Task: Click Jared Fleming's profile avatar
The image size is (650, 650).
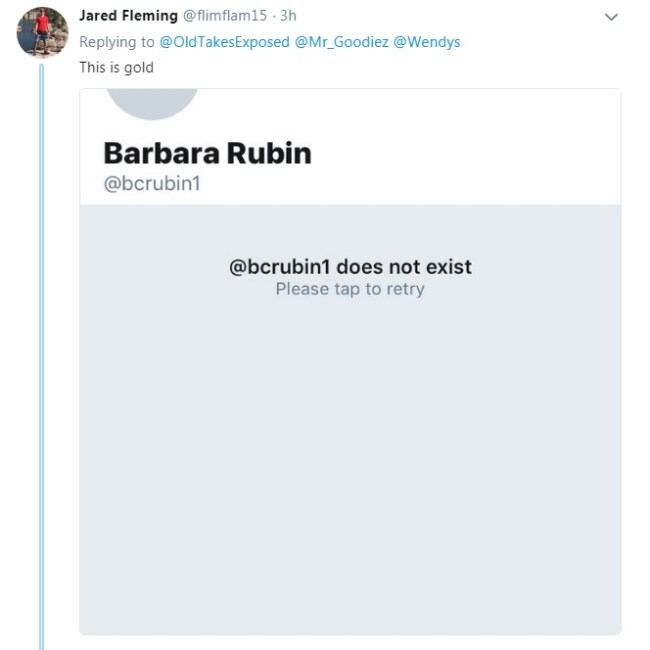Action: coord(42,32)
